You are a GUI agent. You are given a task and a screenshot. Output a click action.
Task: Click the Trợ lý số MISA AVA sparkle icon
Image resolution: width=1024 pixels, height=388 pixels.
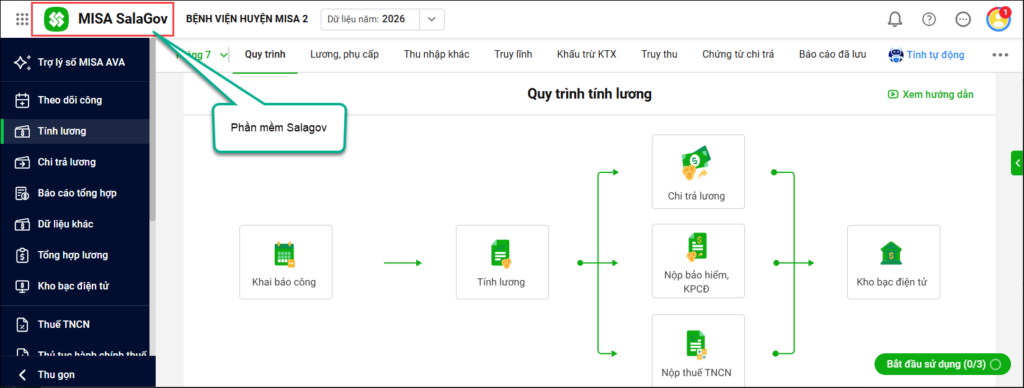(23, 63)
